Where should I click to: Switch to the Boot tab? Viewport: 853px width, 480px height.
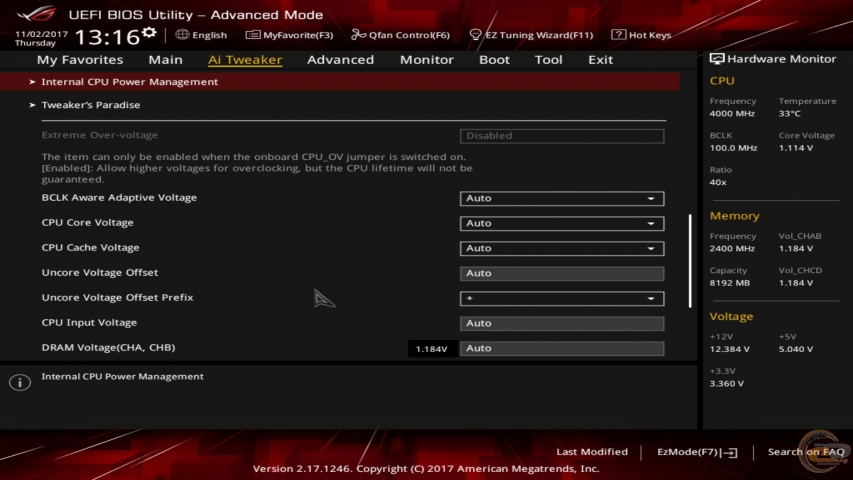(494, 59)
